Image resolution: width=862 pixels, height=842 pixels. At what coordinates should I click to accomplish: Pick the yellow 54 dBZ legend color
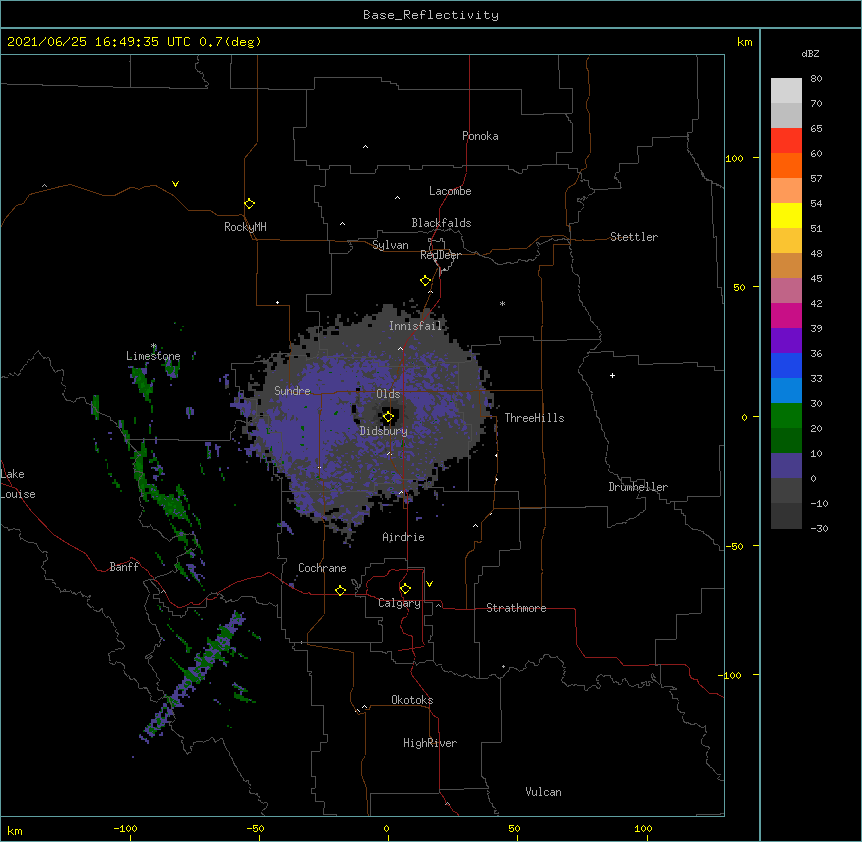click(786, 215)
